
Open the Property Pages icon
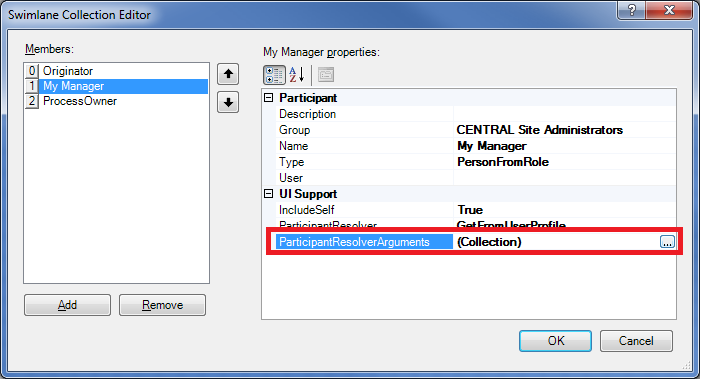(x=326, y=75)
